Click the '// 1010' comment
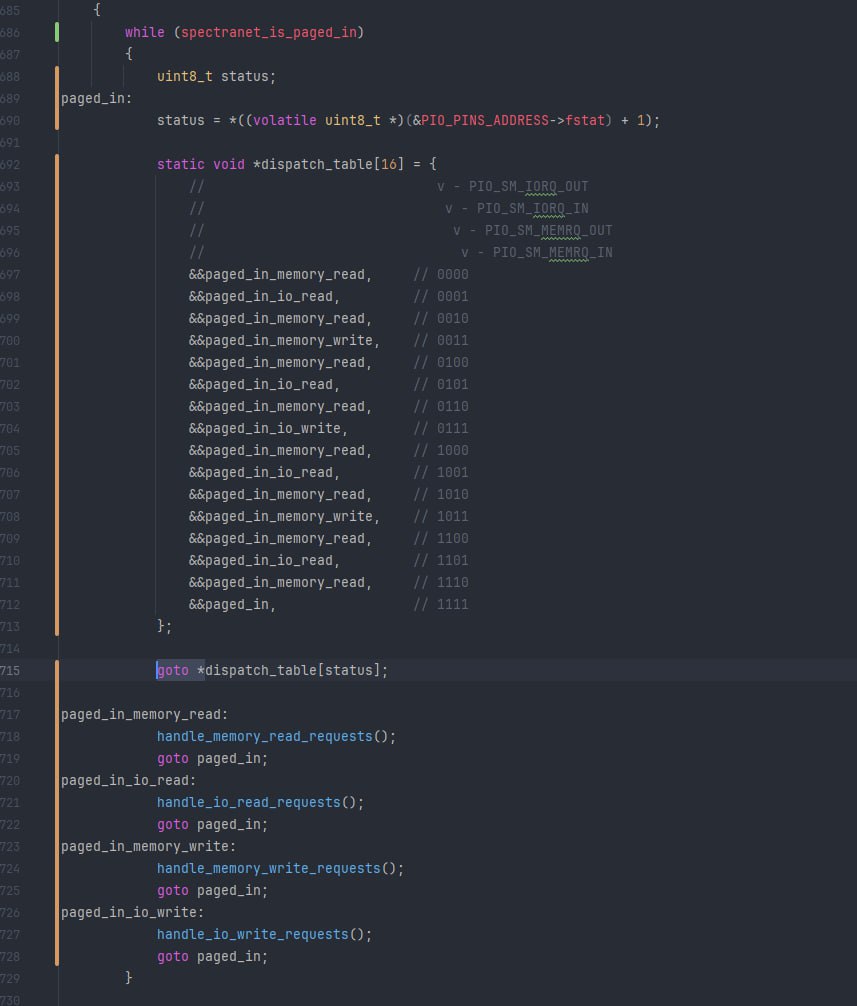Screen dimensions: 857x1006 (x=441, y=495)
